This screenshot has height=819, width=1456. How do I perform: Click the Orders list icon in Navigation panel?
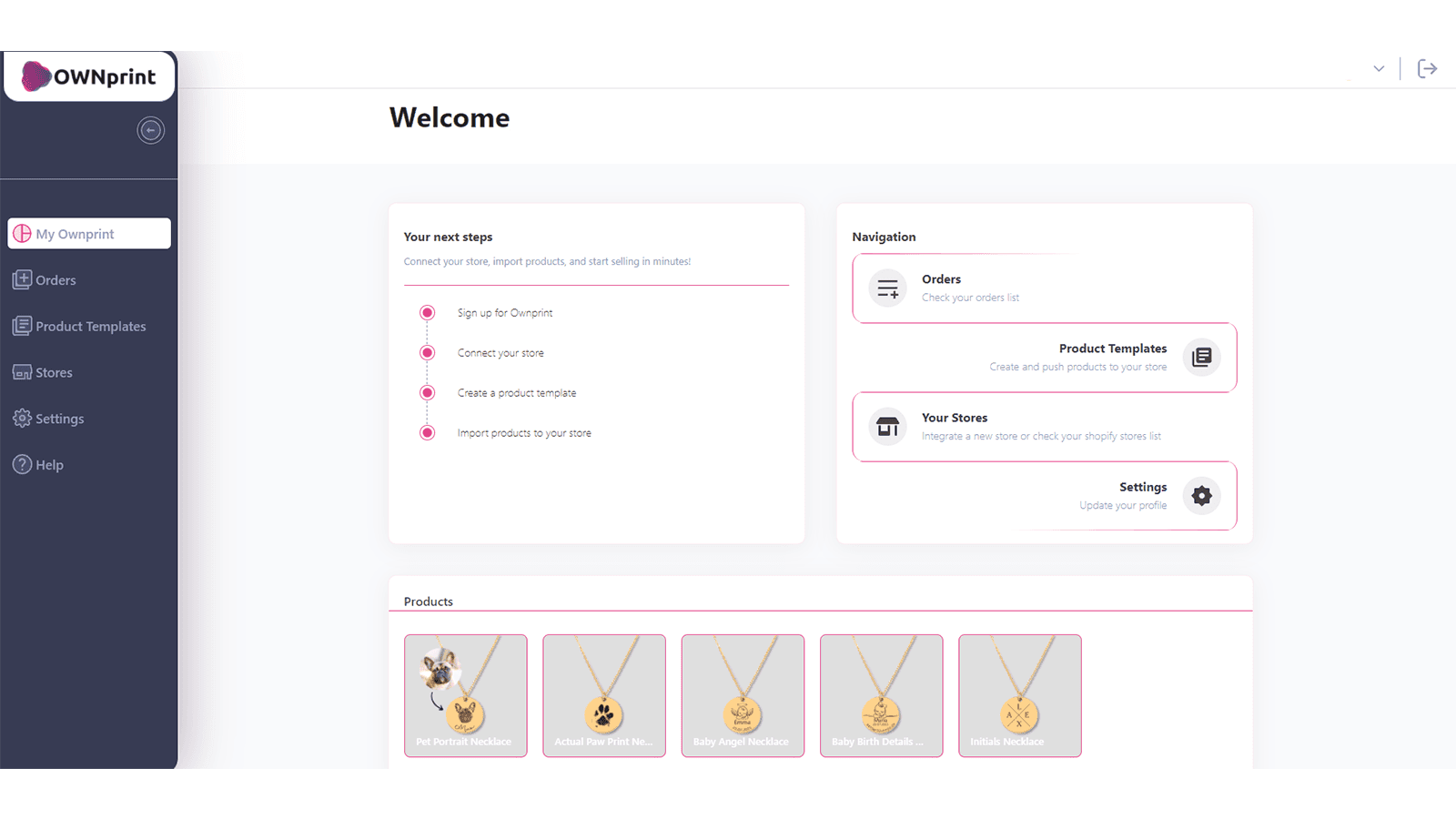(886, 288)
